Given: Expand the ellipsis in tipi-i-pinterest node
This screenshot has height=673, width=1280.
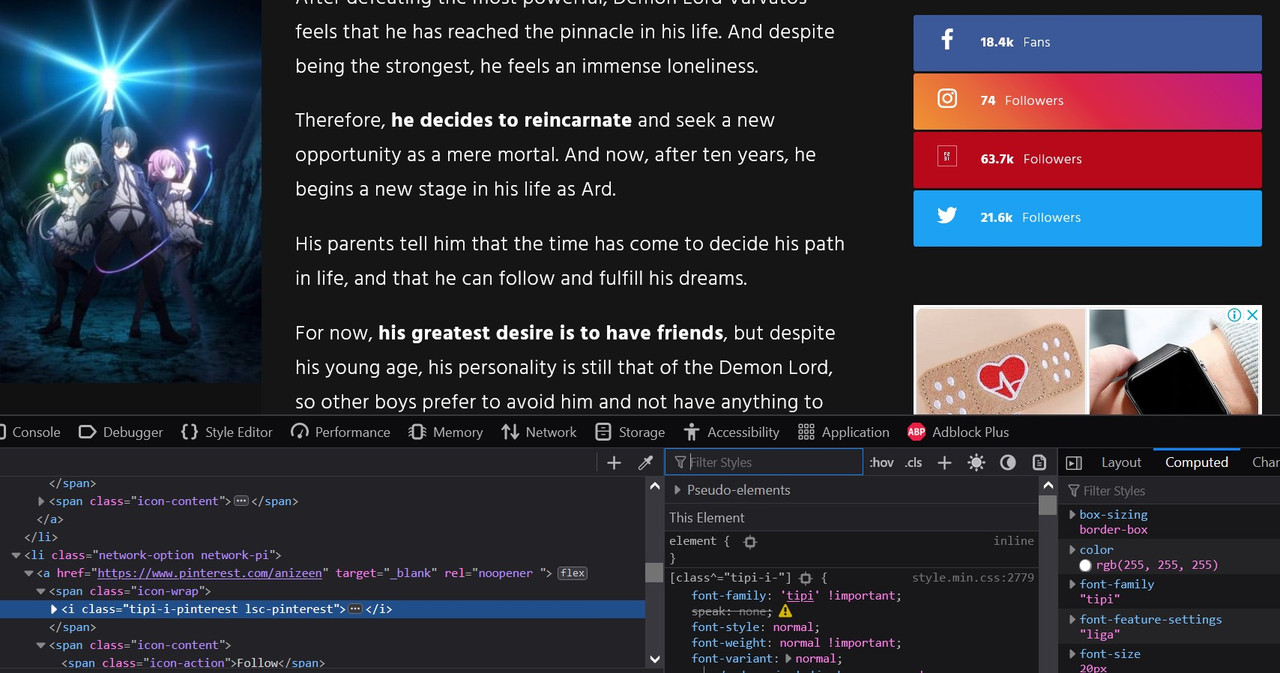Looking at the screenshot, I should pos(355,609).
